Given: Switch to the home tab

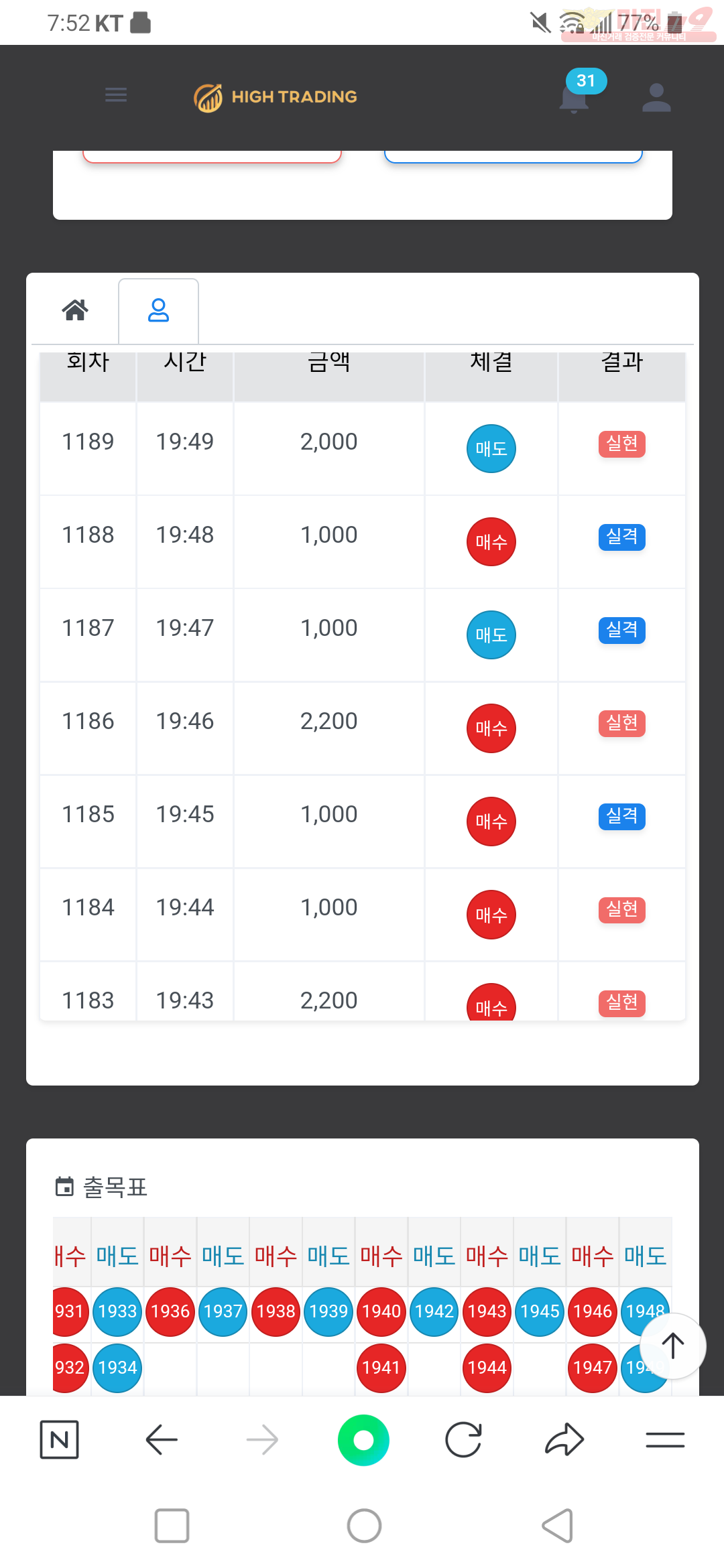Looking at the screenshot, I should (x=75, y=310).
